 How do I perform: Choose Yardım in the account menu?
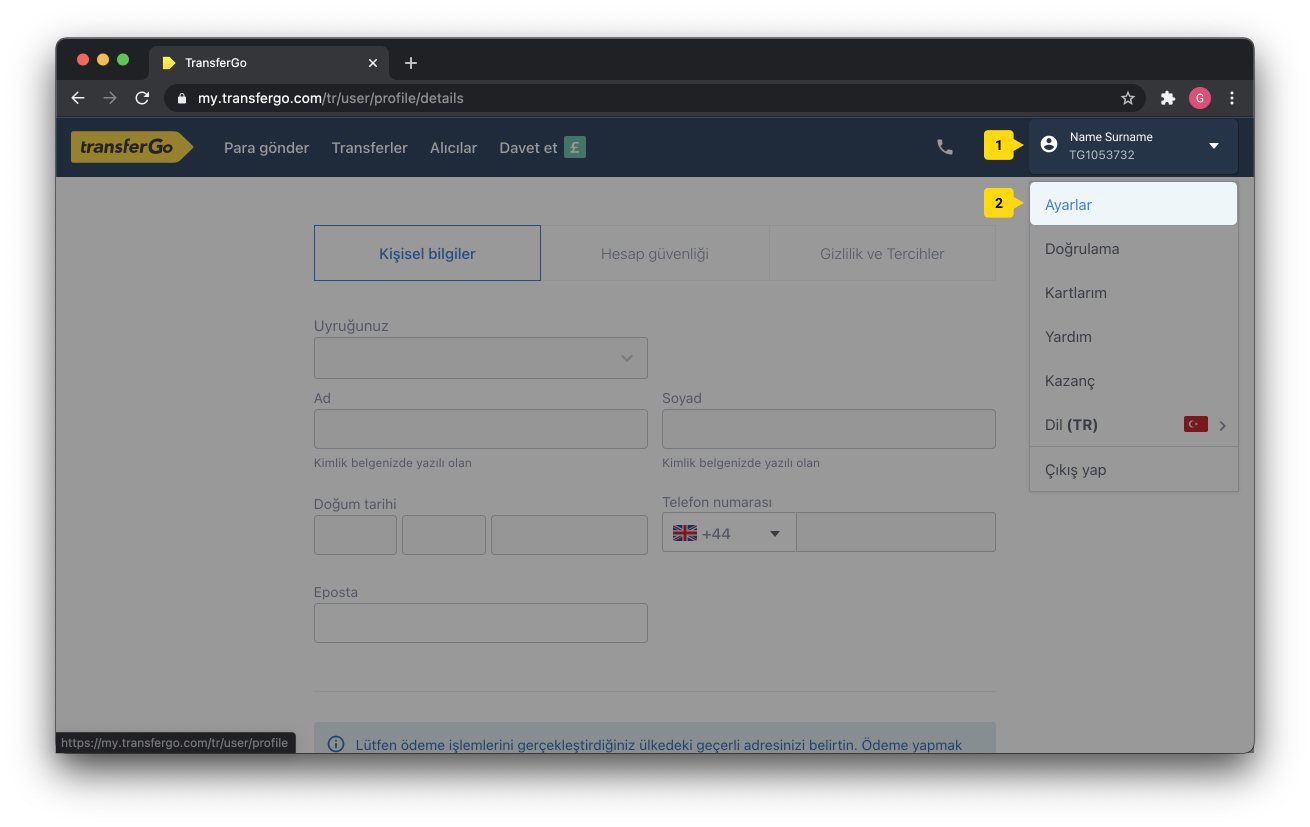[x=1134, y=337]
